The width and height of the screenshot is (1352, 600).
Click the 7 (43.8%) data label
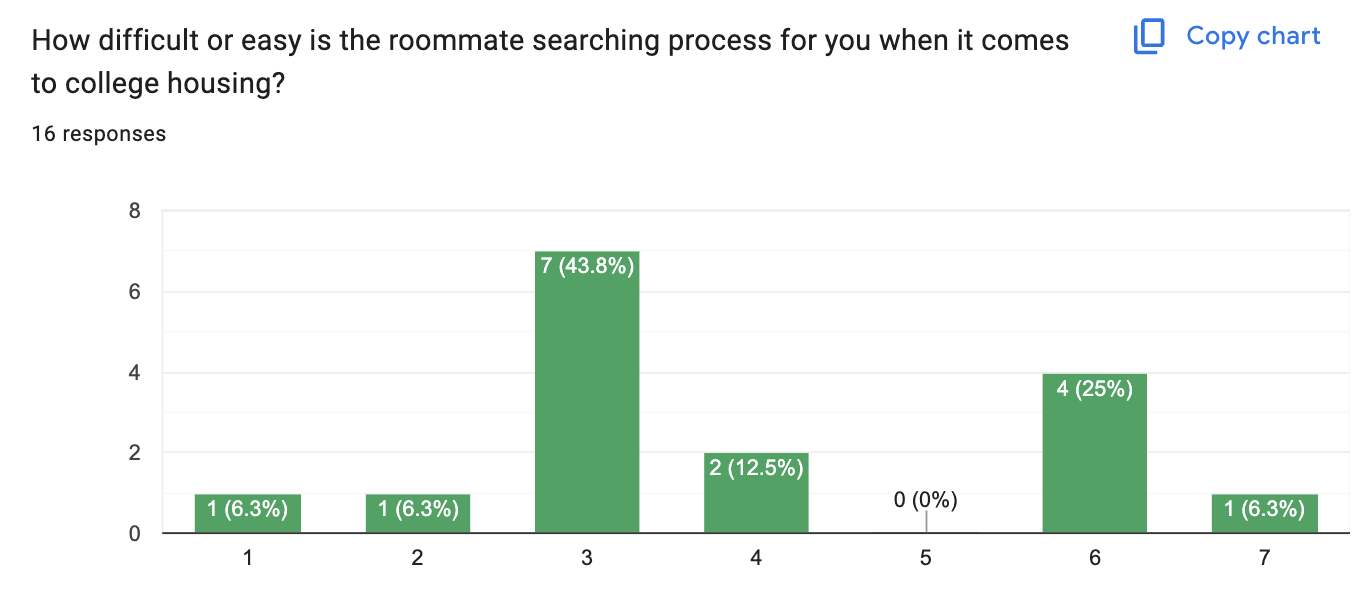tap(587, 268)
